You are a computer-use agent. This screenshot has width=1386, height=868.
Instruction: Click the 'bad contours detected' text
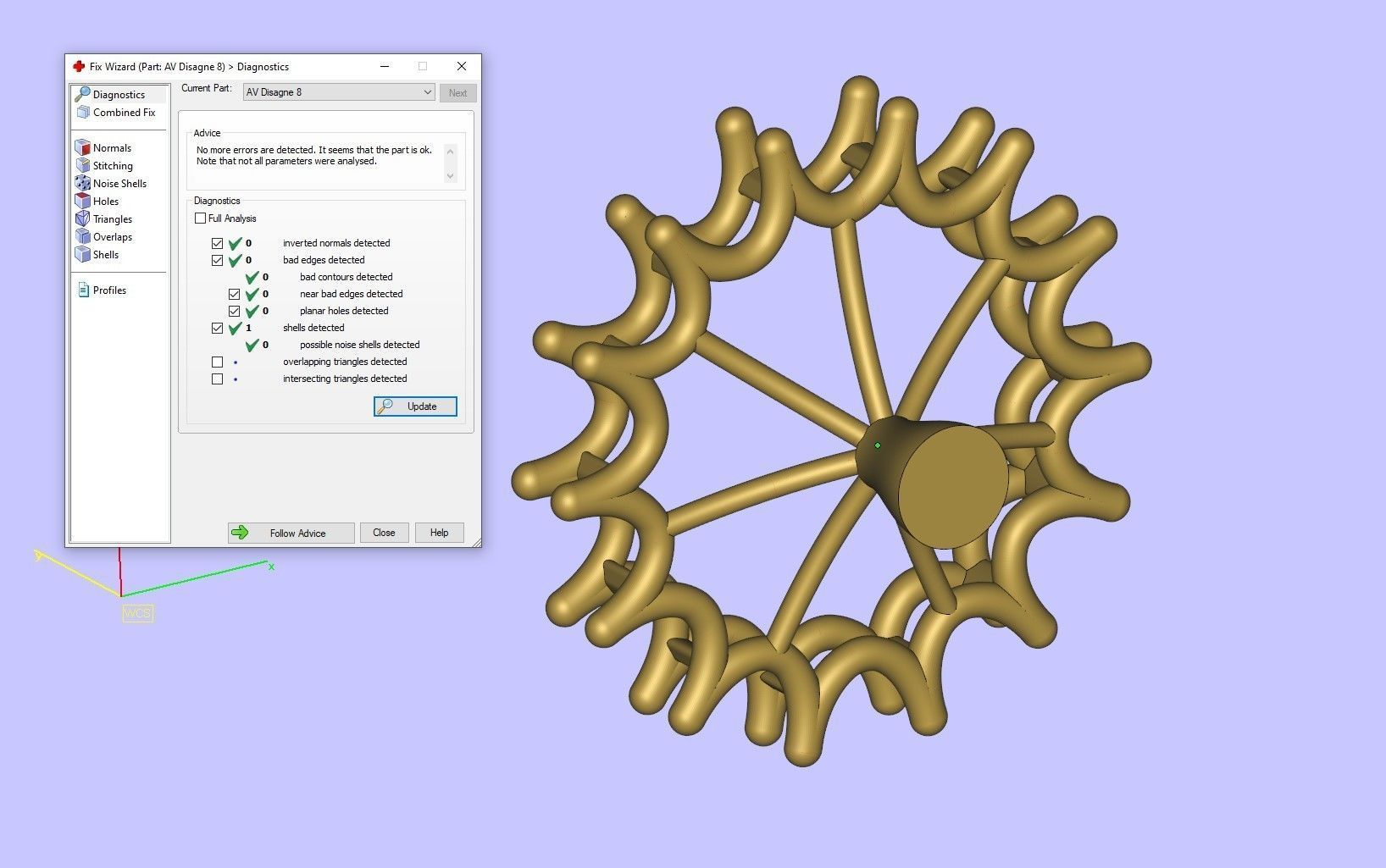tap(346, 277)
